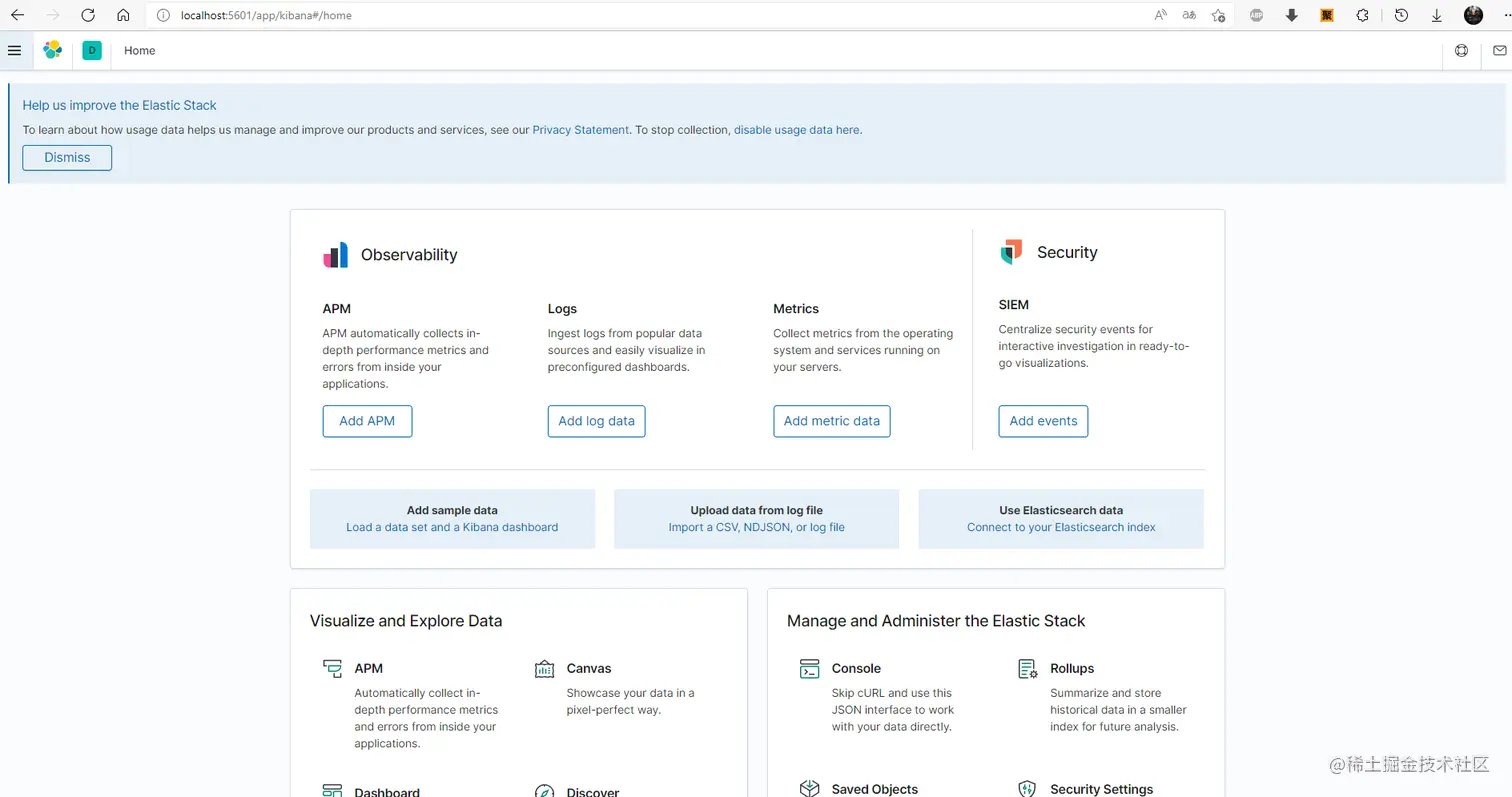Click the Rollups icon

[1028, 669]
